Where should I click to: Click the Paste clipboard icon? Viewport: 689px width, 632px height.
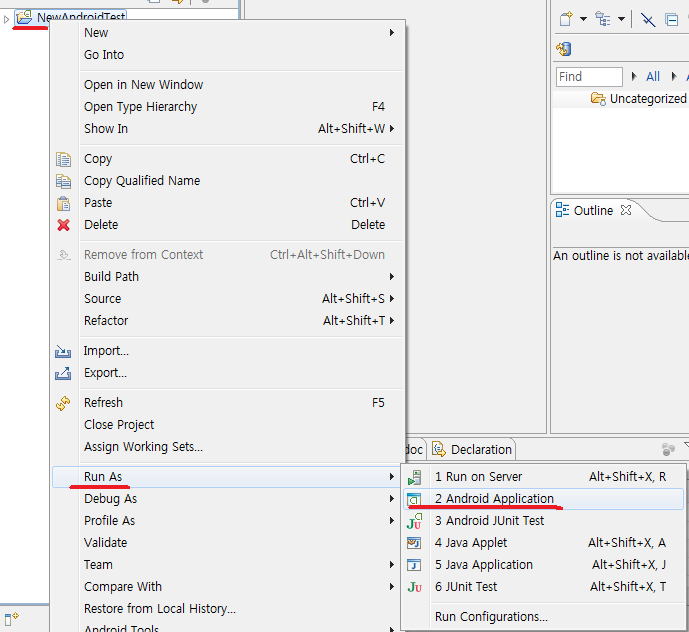click(x=63, y=203)
